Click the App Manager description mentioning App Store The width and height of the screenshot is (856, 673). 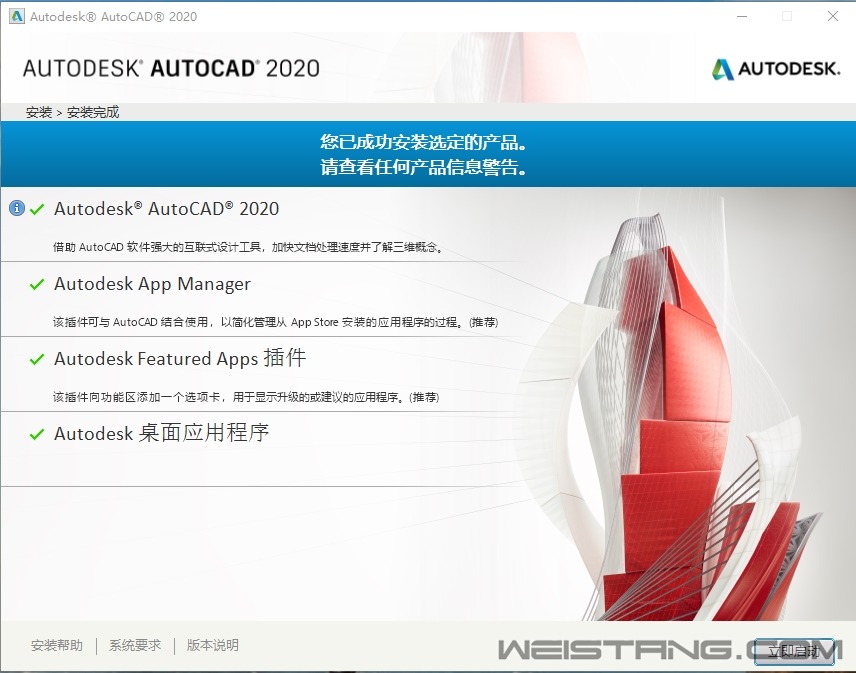(275, 322)
